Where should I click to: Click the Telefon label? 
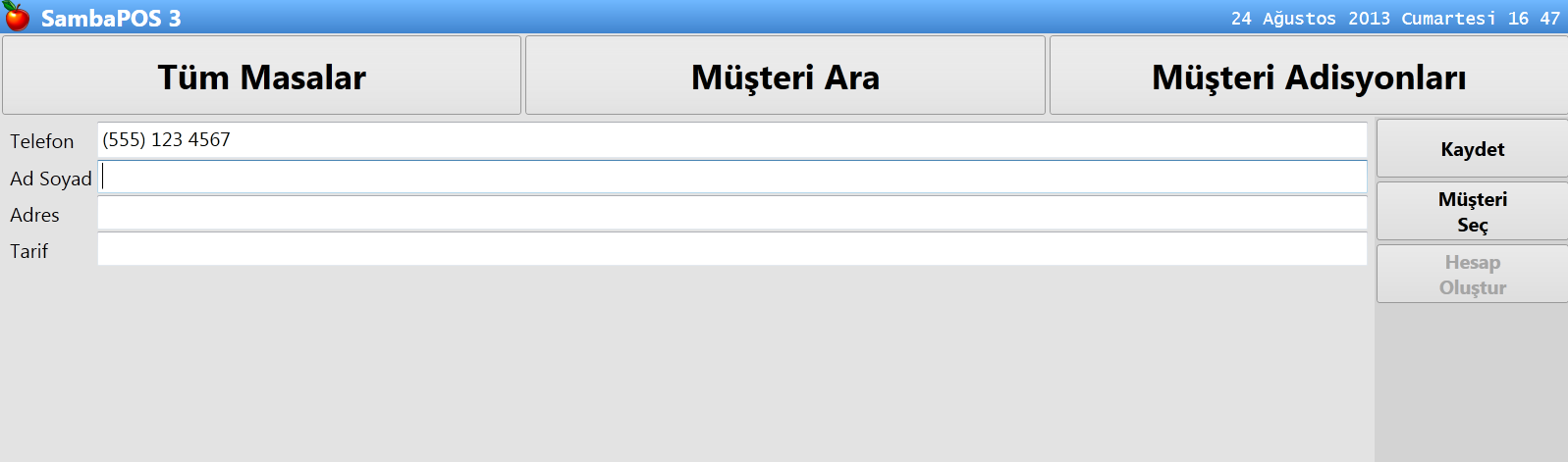42,141
